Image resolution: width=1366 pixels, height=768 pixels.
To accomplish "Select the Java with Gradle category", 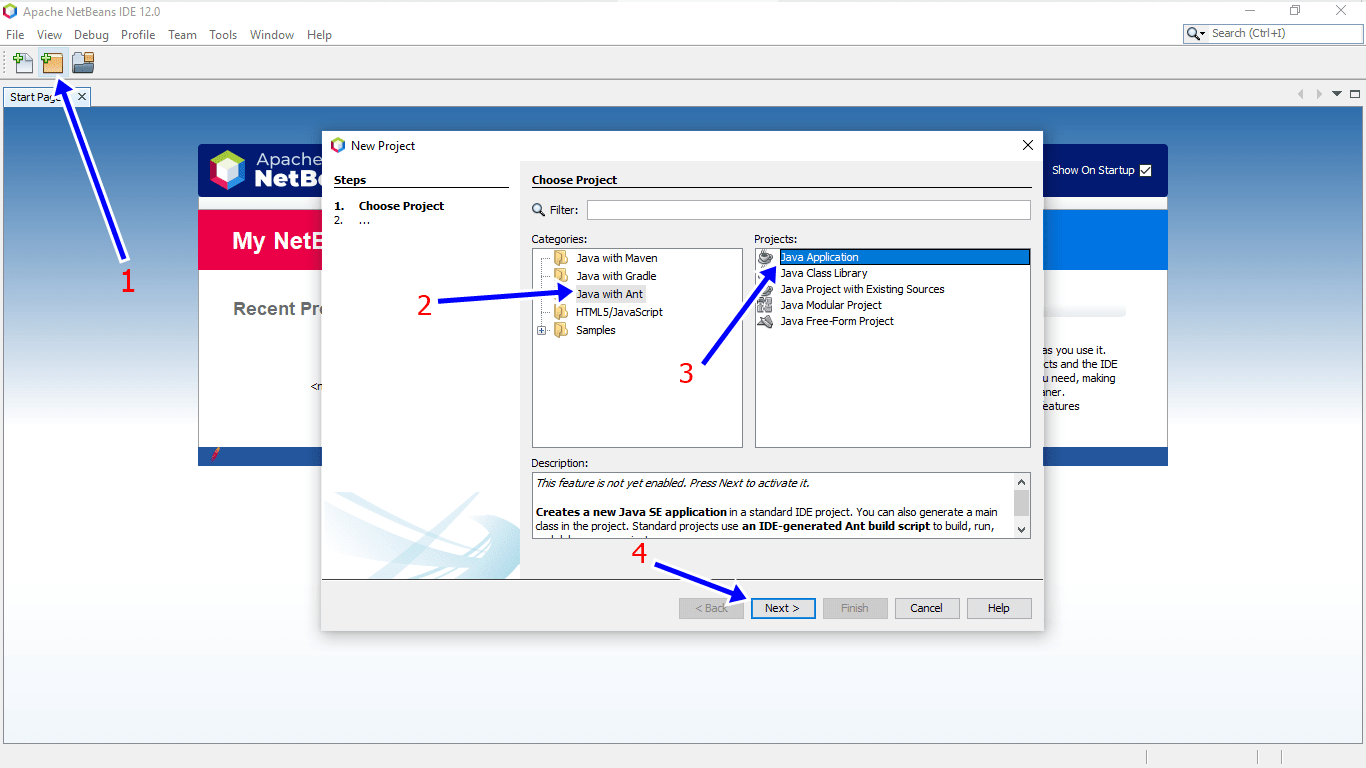I will (616, 276).
